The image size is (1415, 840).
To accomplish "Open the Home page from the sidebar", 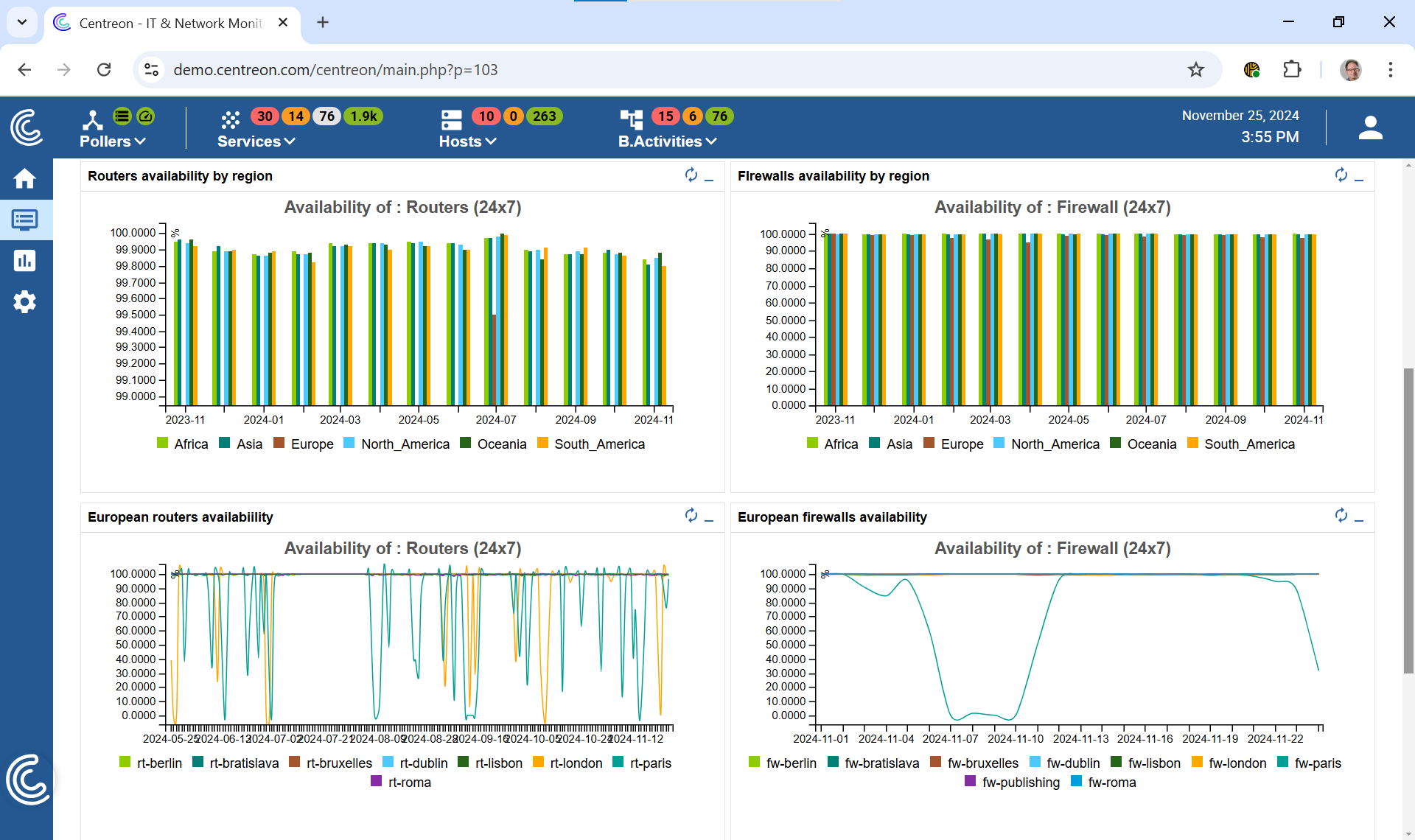I will 25,178.
